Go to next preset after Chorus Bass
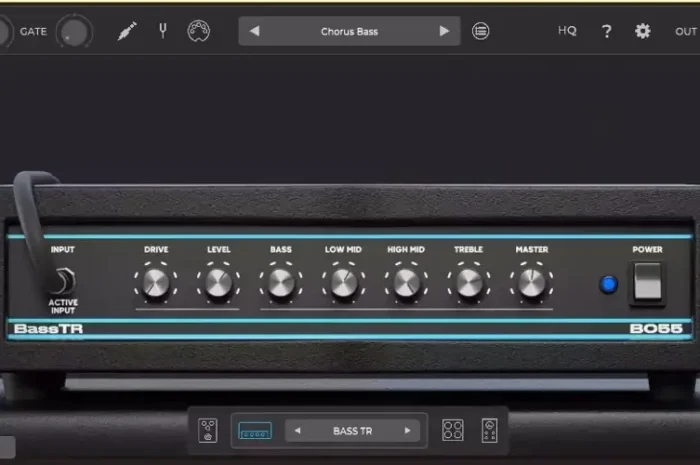Viewport: 700px width, 465px height. tap(444, 31)
